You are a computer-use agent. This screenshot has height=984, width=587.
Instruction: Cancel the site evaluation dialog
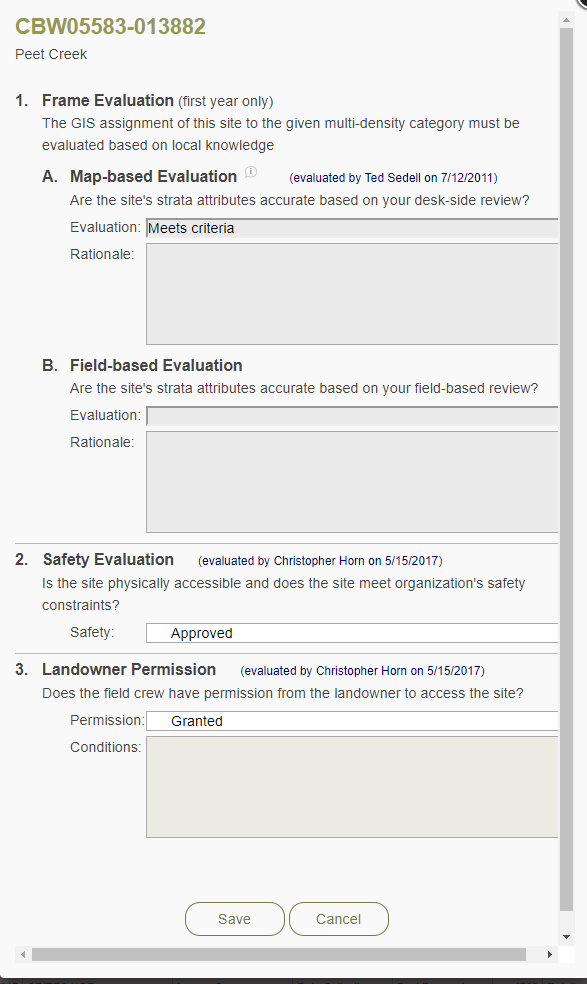point(339,919)
